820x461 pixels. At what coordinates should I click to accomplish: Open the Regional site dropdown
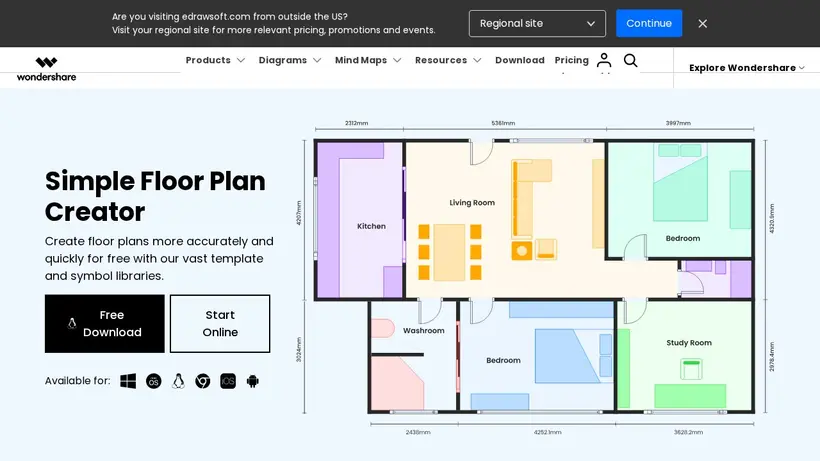[537, 24]
